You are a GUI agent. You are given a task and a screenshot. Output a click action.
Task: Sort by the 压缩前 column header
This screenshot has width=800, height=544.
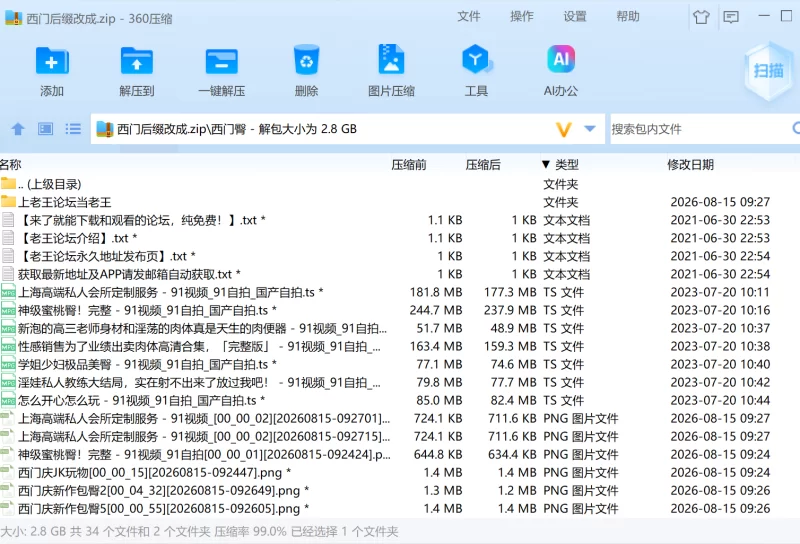pos(409,164)
